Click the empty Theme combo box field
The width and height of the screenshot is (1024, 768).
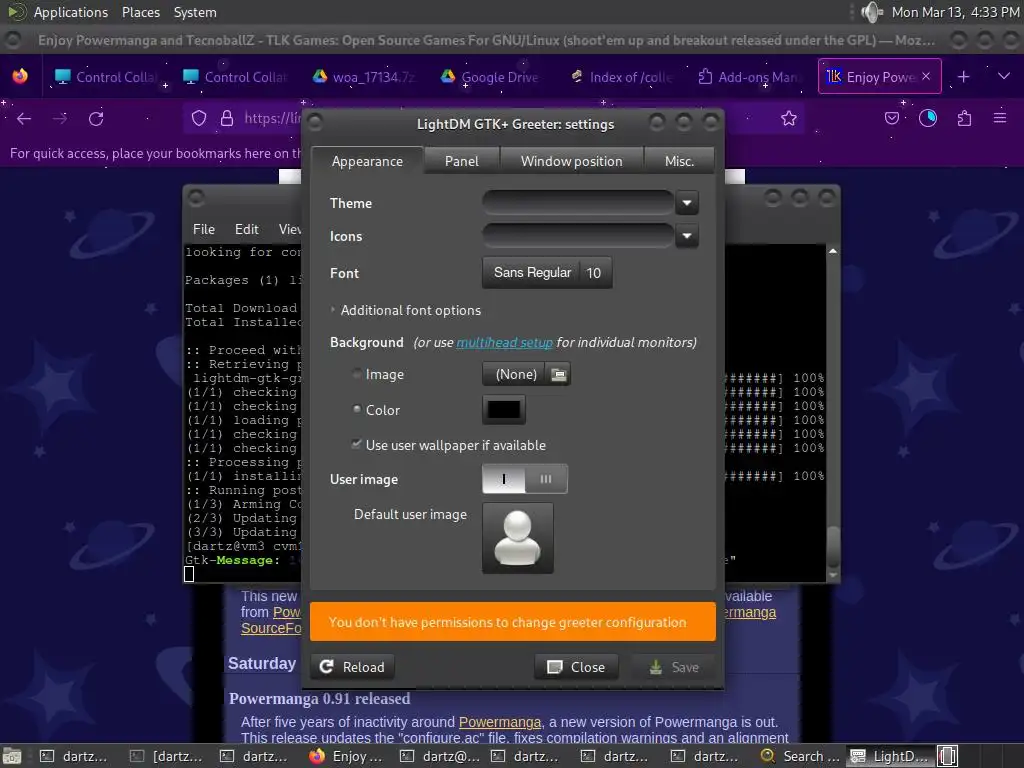[578, 203]
